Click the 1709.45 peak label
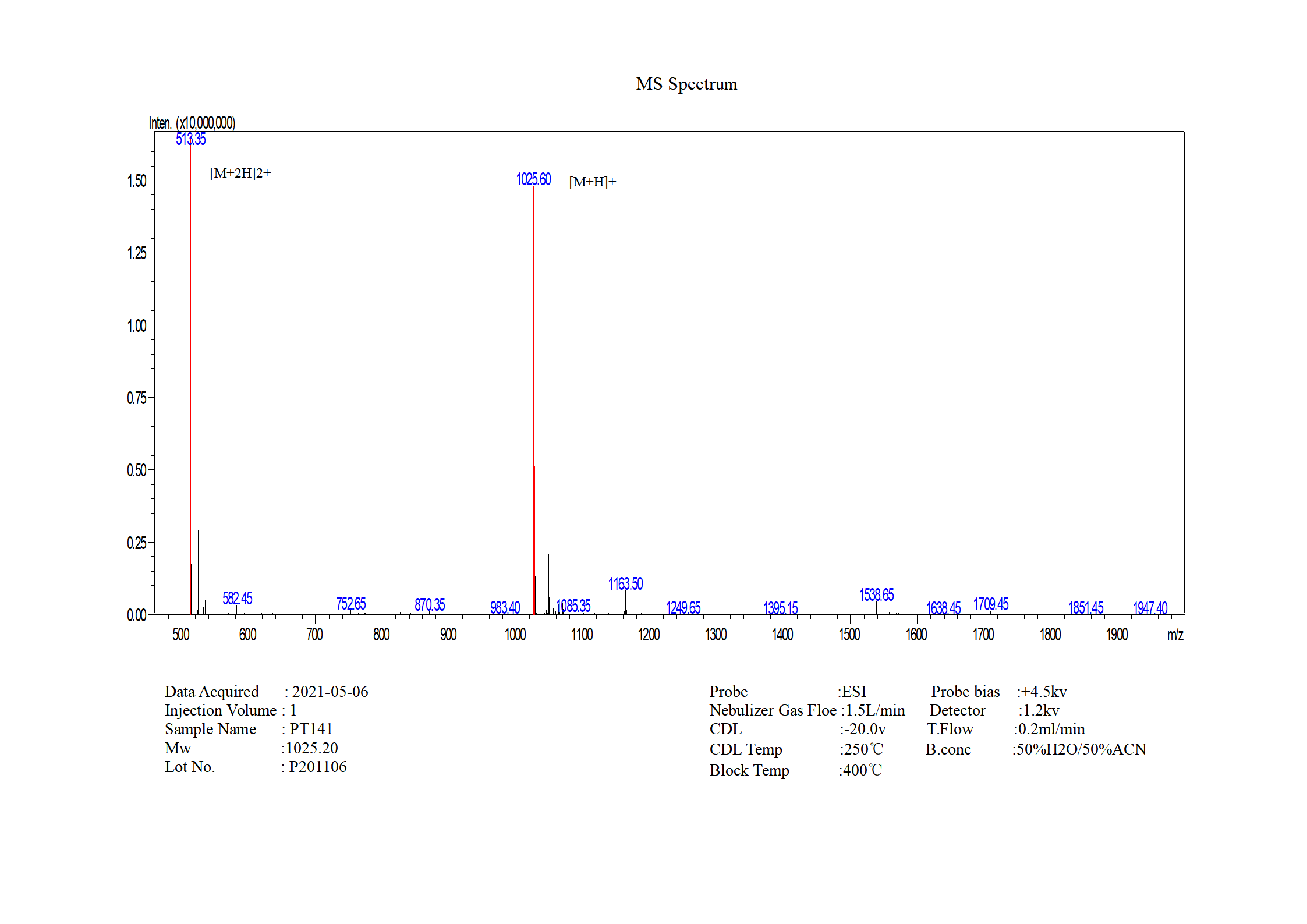 pos(990,604)
